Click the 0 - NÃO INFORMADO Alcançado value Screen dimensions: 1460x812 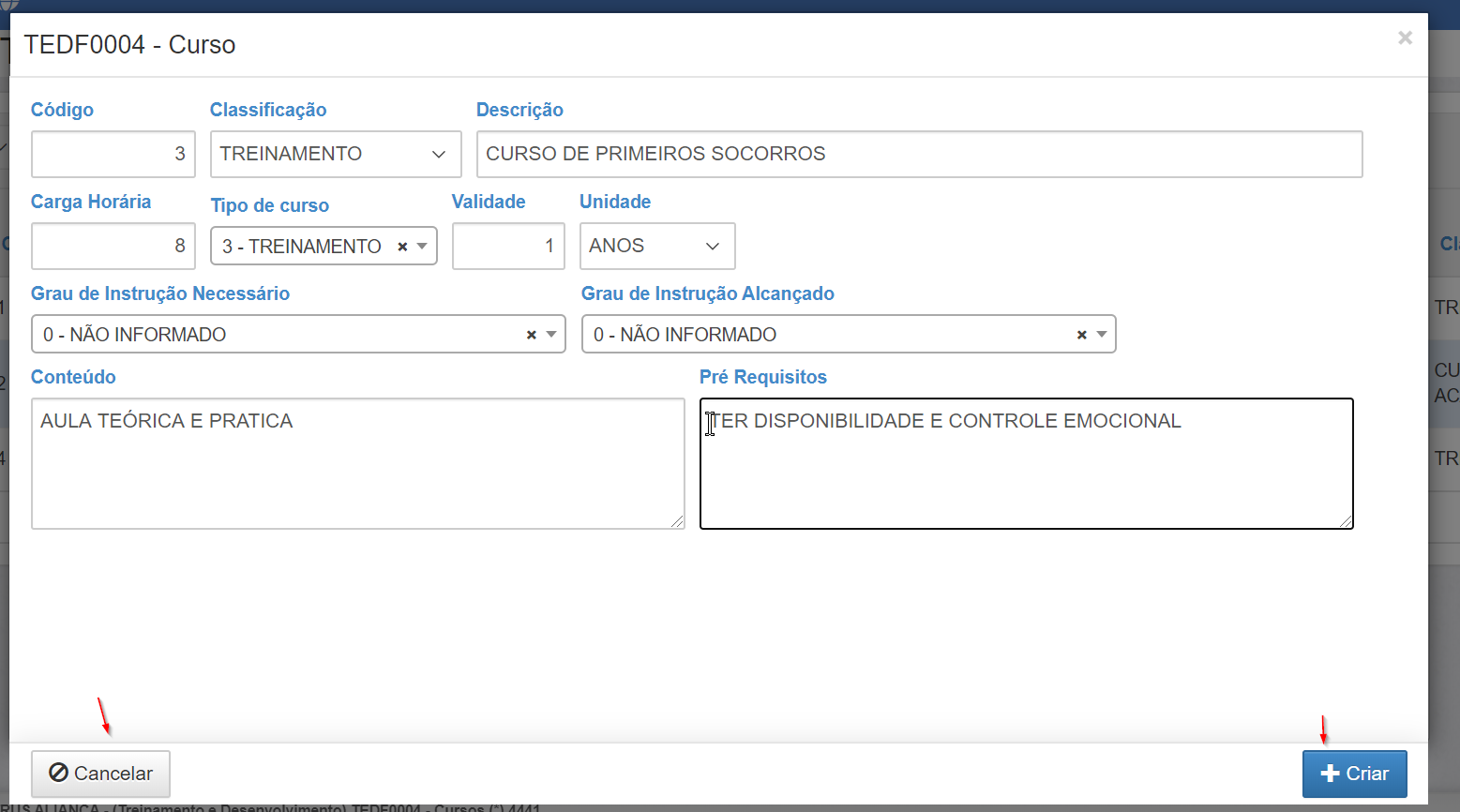click(x=685, y=335)
